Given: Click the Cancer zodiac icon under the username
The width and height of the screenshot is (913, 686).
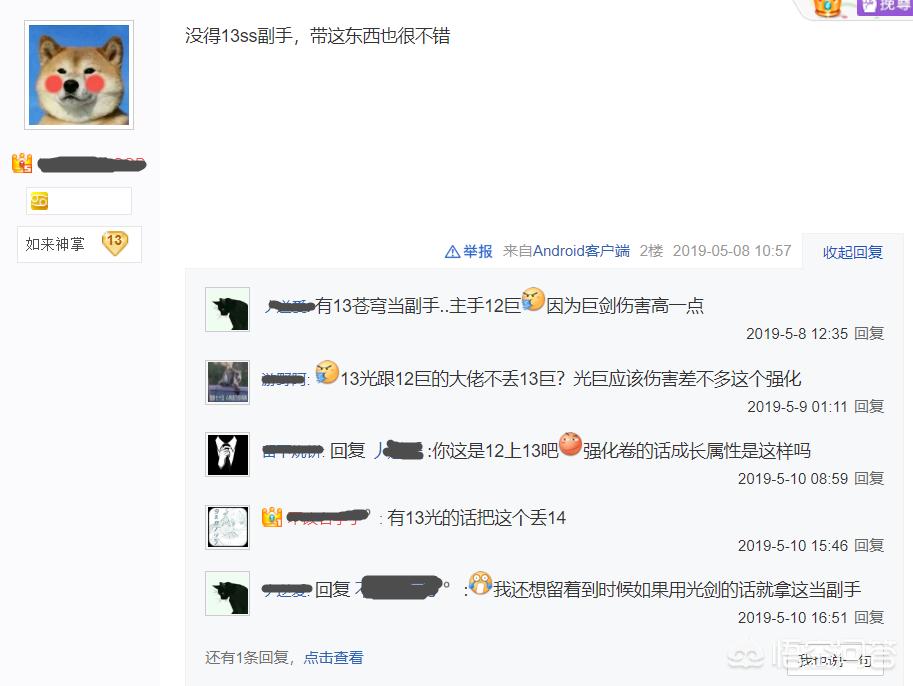Looking at the screenshot, I should [x=39, y=201].
